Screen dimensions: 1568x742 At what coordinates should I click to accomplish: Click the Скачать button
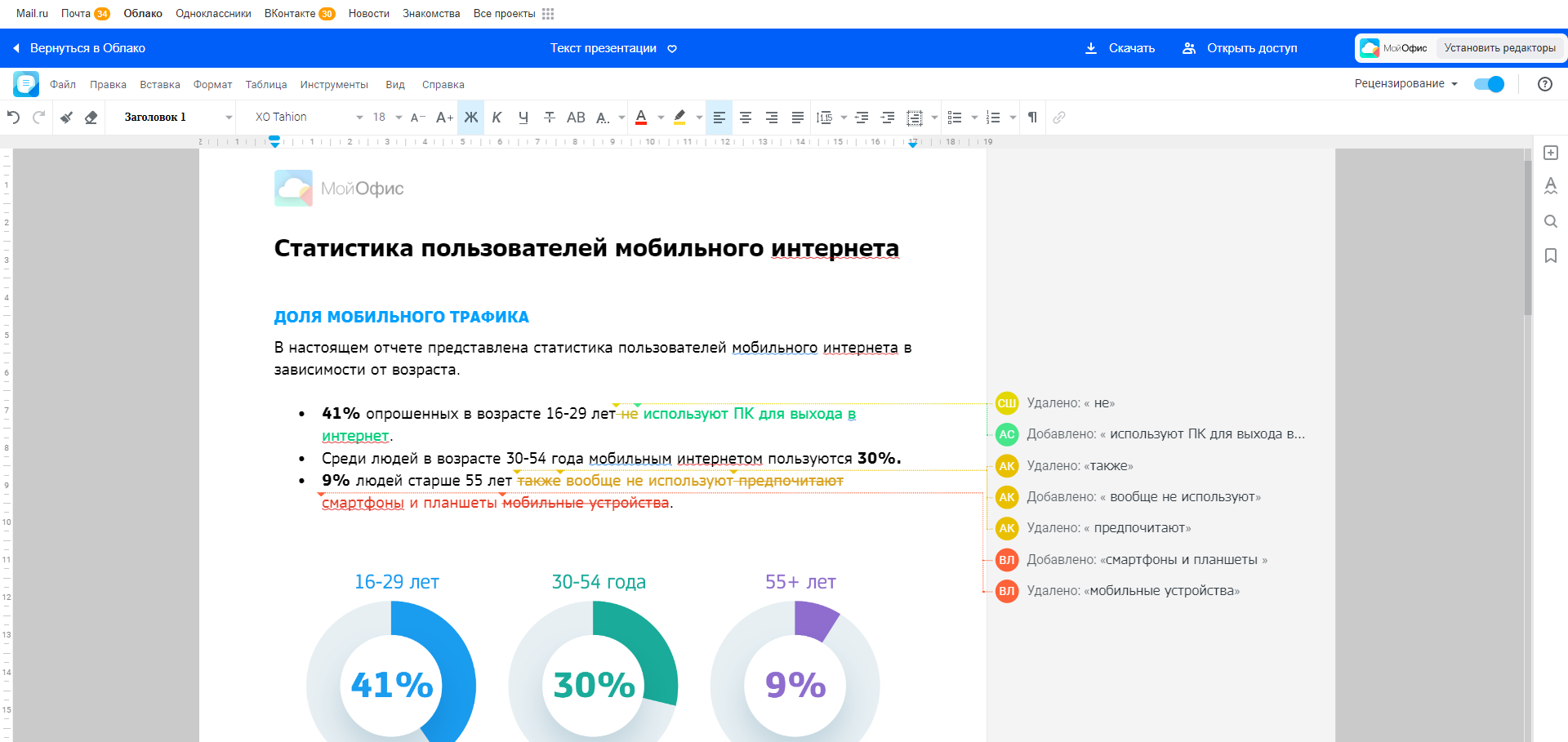1131,48
